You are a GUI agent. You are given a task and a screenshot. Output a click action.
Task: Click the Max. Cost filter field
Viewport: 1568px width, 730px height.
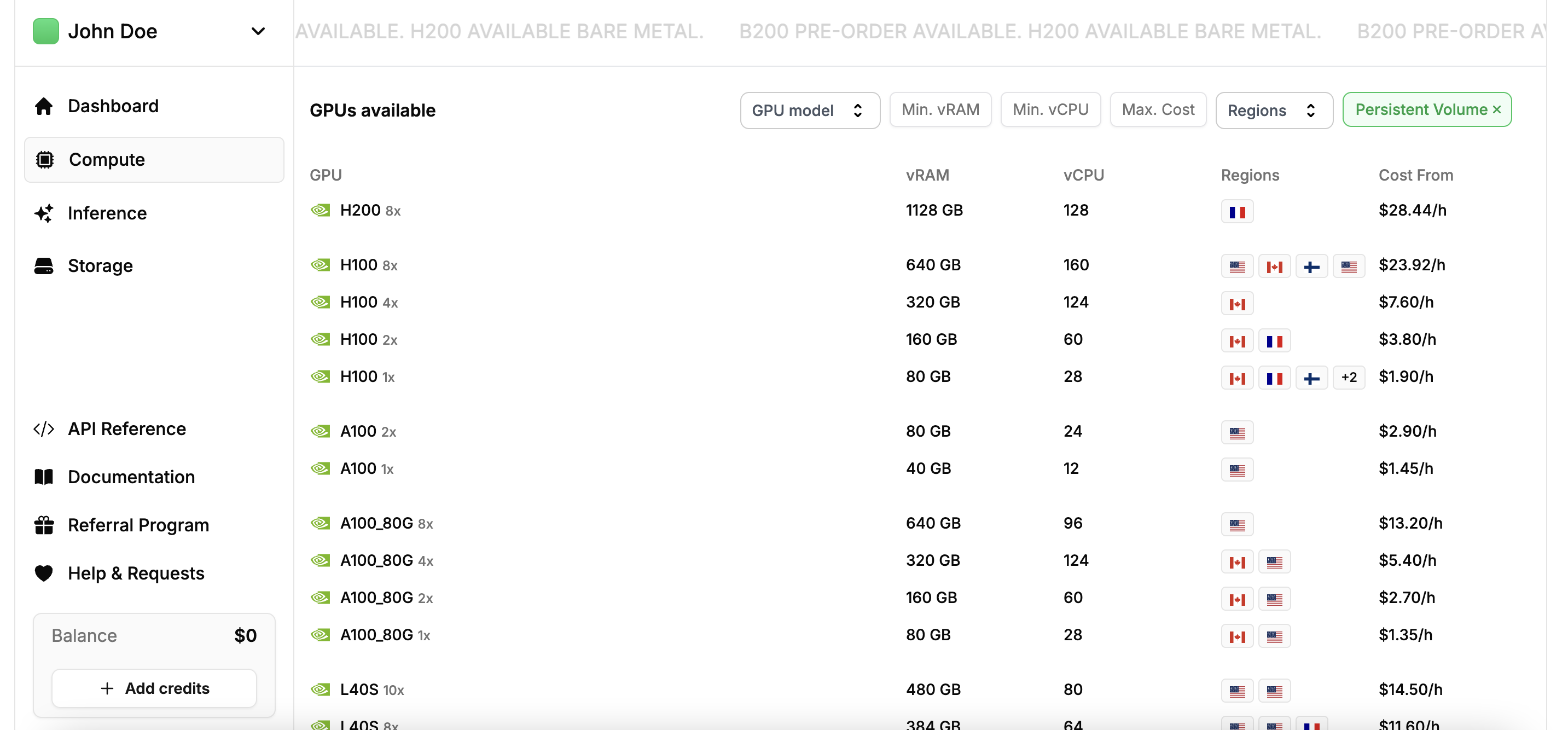[1158, 109]
